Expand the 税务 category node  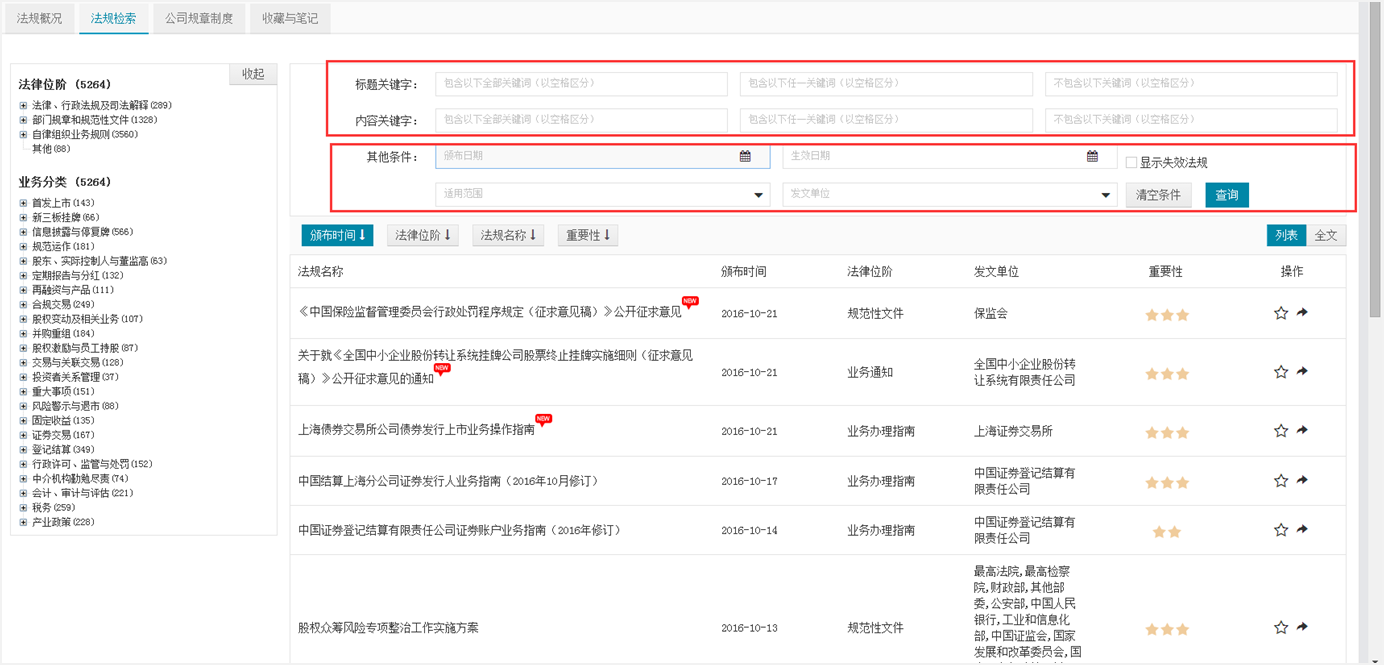tap(23, 508)
